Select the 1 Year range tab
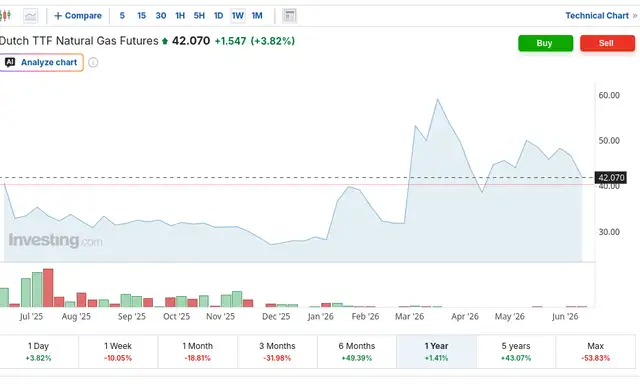The image size is (640, 384). [x=436, y=351]
